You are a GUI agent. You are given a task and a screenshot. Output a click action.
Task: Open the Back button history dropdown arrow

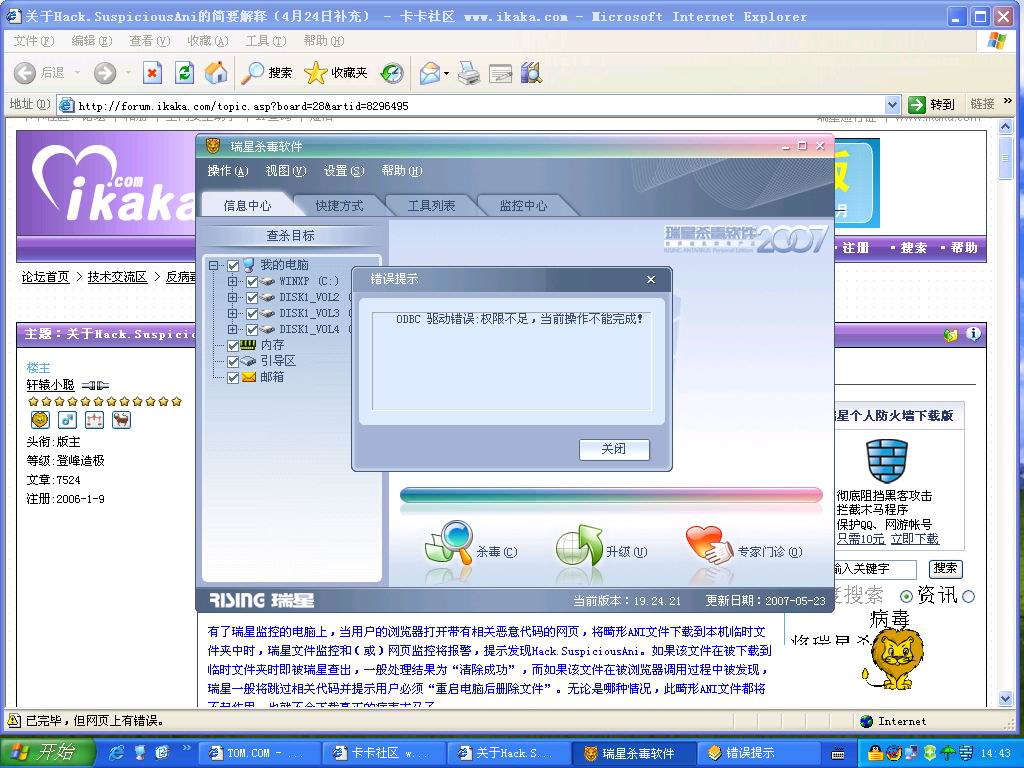[77, 72]
